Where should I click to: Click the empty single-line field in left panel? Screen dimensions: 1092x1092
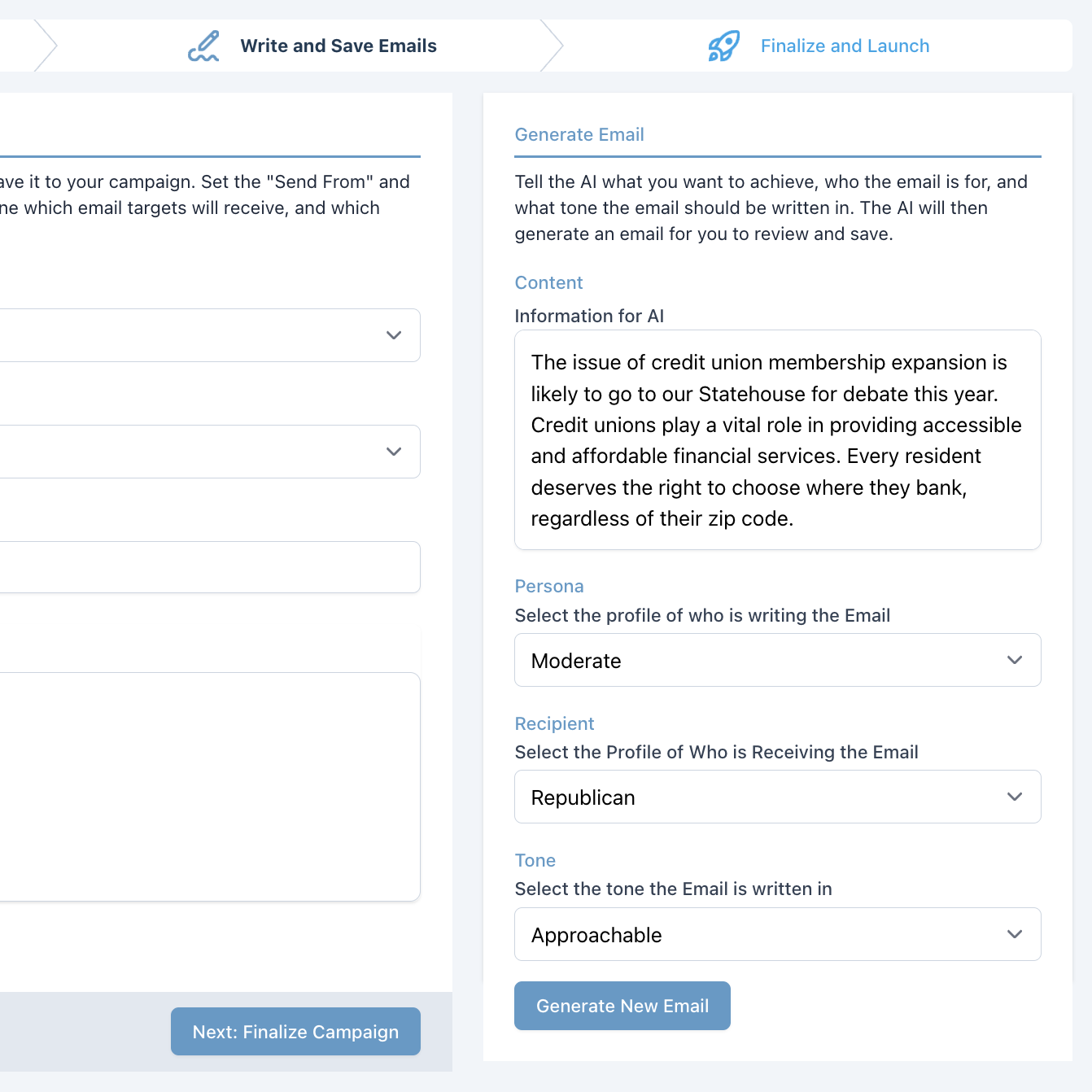click(208, 567)
